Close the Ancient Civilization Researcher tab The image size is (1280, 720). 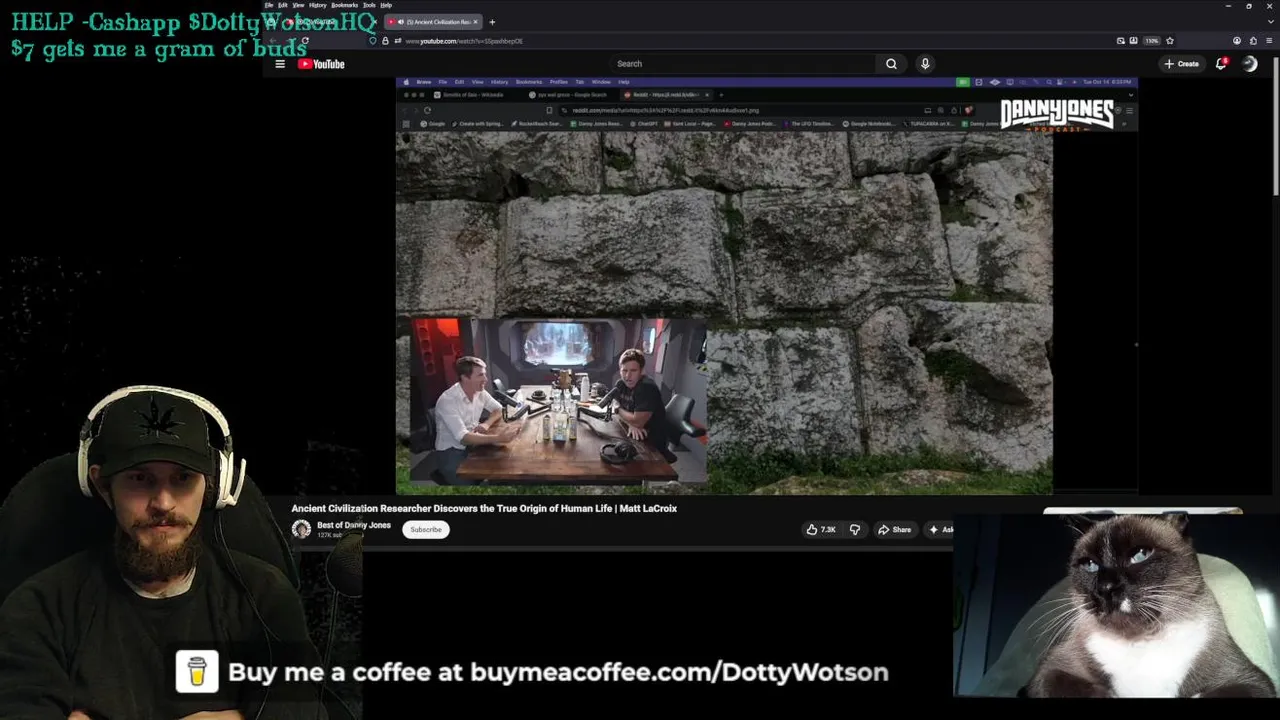(x=476, y=22)
